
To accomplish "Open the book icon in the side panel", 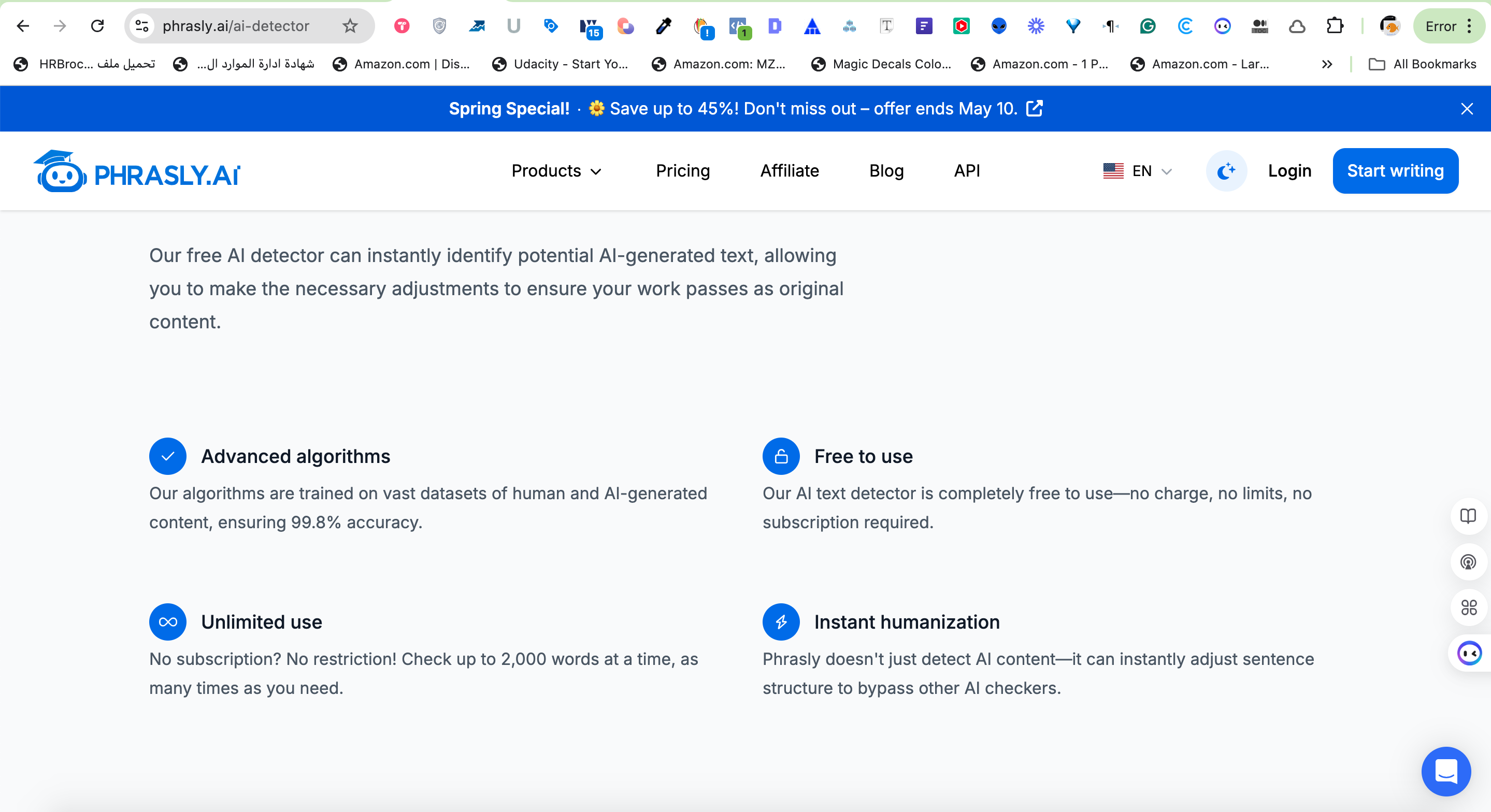I will point(1468,516).
